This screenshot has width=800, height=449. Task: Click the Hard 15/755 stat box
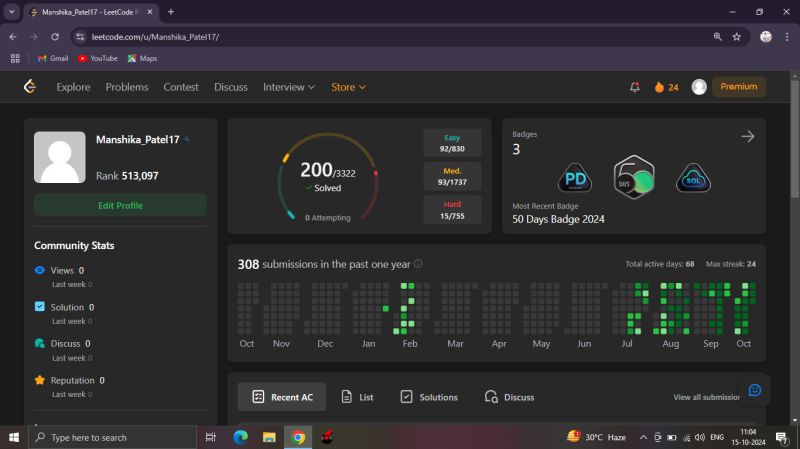pos(452,210)
